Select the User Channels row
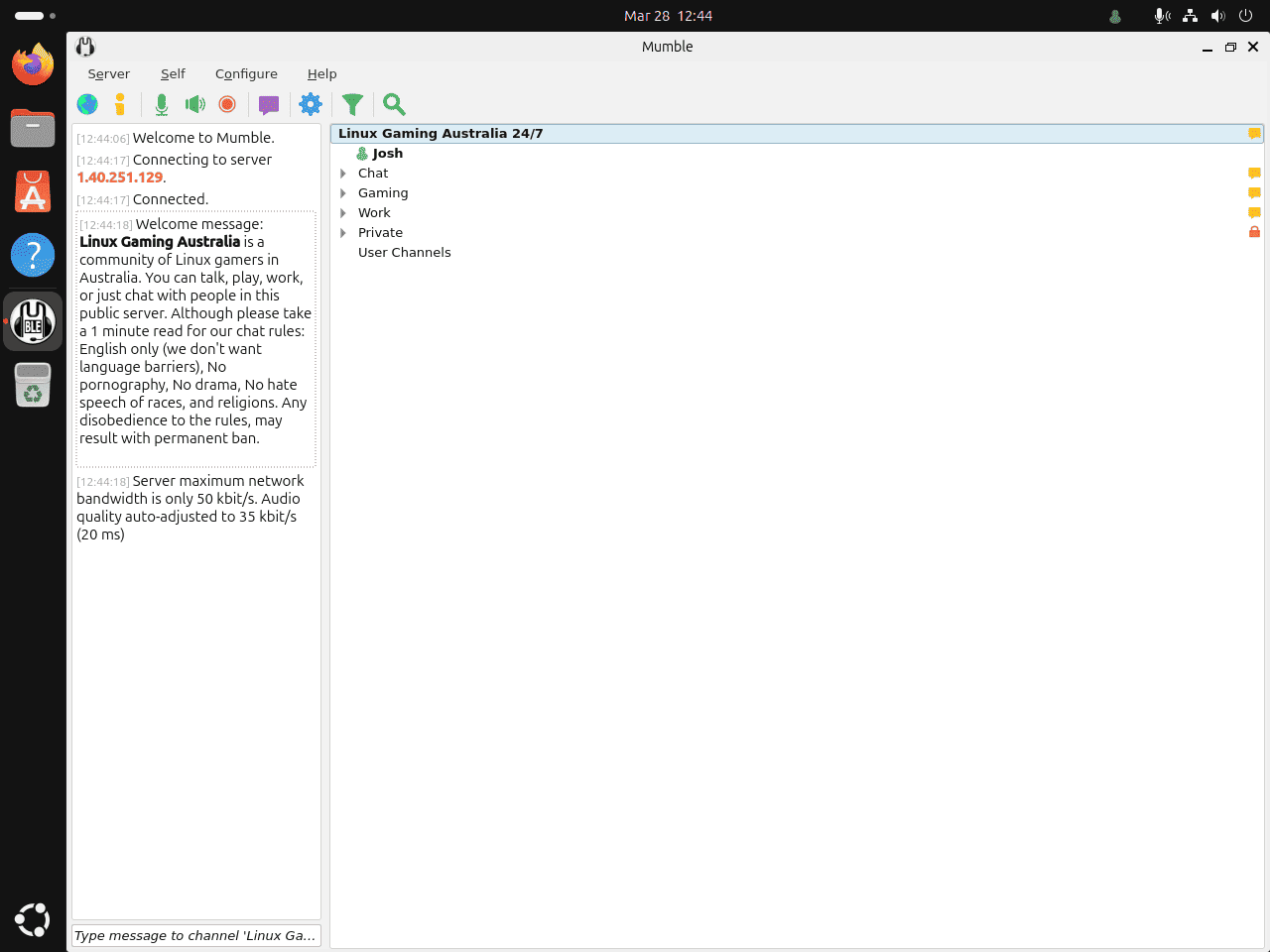Viewport: 1270px width, 952px height. coord(797,253)
